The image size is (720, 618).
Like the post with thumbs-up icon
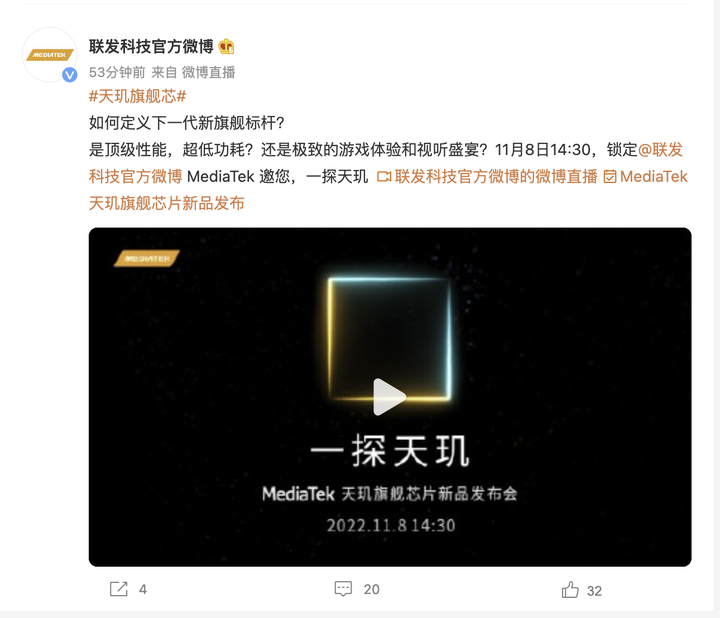point(570,590)
